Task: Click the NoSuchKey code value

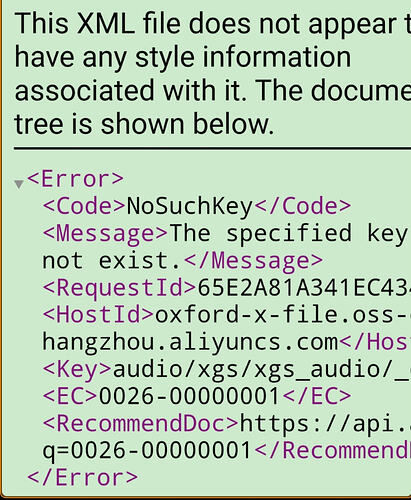Action: pos(190,207)
